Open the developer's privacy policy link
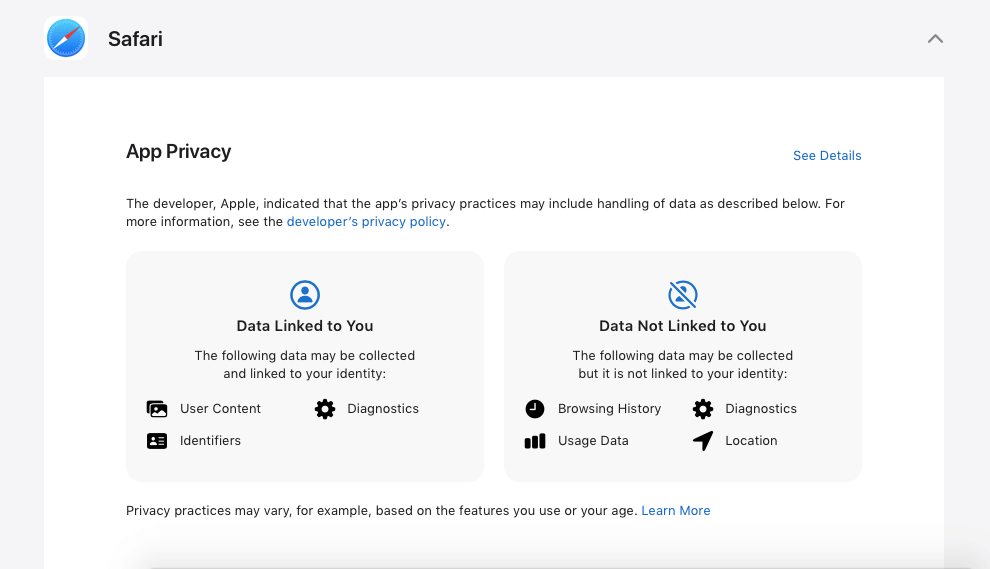Viewport: 990px width, 569px height. tap(366, 222)
